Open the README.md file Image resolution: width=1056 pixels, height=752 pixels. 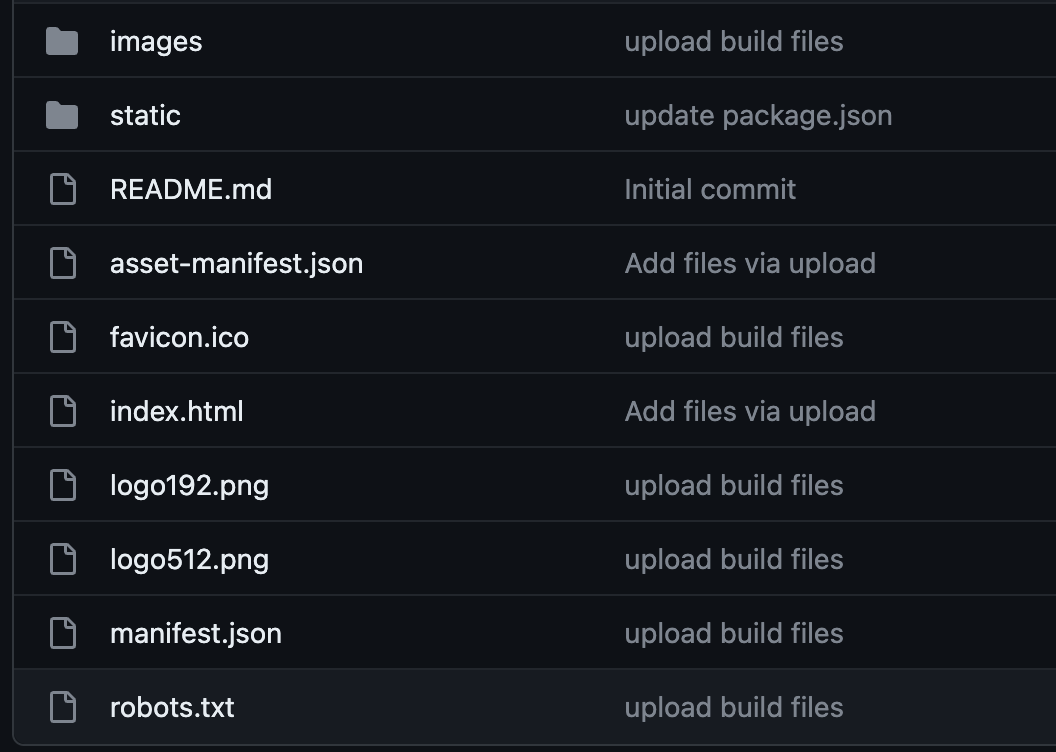click(191, 190)
